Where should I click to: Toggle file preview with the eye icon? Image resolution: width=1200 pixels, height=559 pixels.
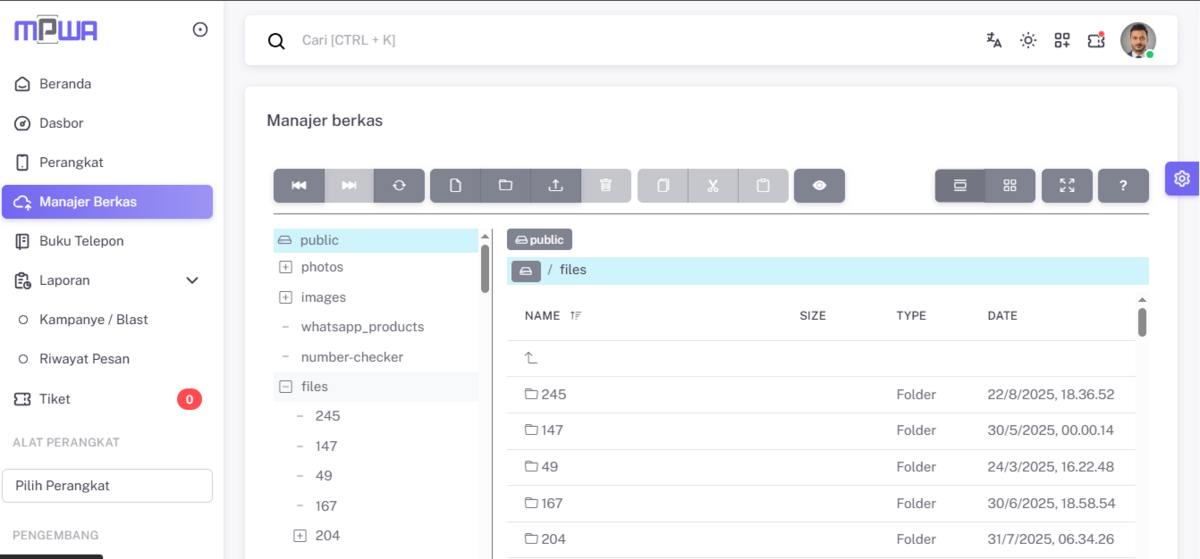[x=819, y=186]
